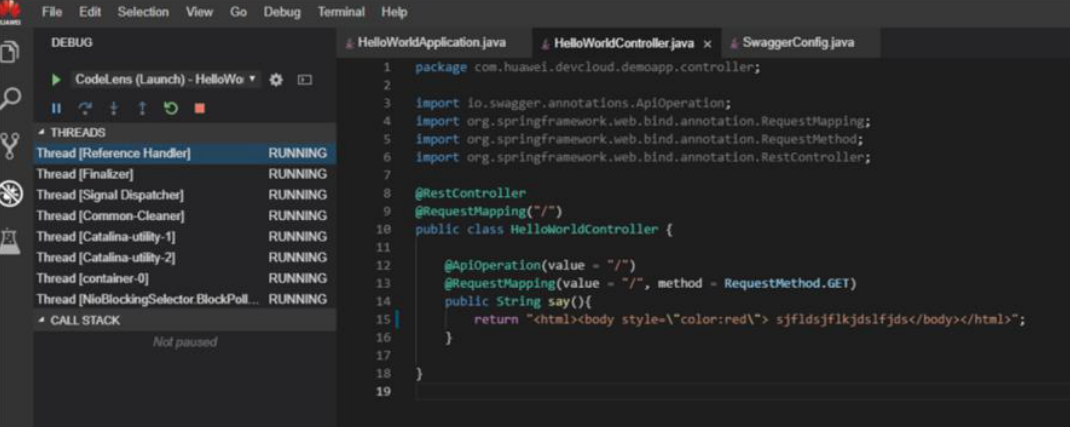Open the Debug menu
The height and width of the screenshot is (427, 1070).
click(281, 12)
